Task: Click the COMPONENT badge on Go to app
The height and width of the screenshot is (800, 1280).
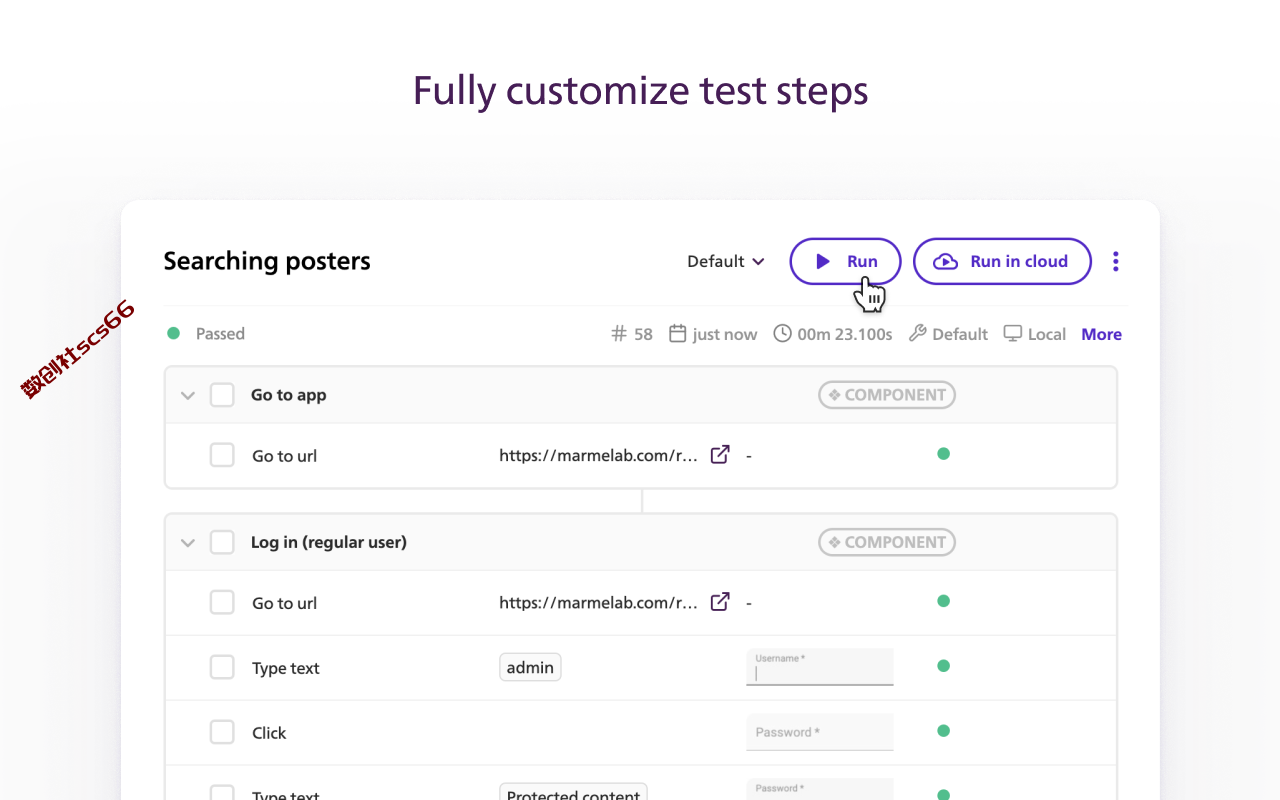Action: point(887,395)
